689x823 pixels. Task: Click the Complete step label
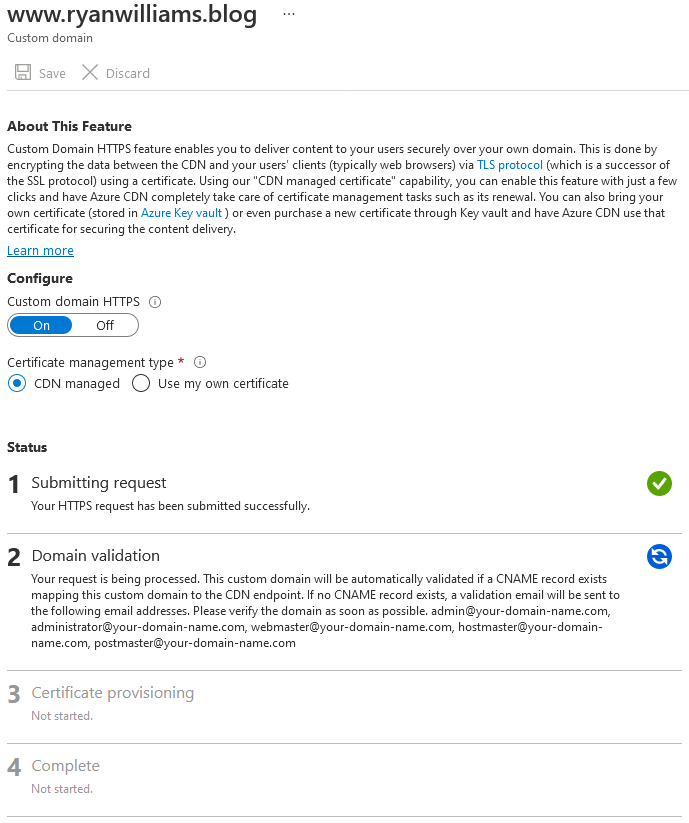pos(65,765)
